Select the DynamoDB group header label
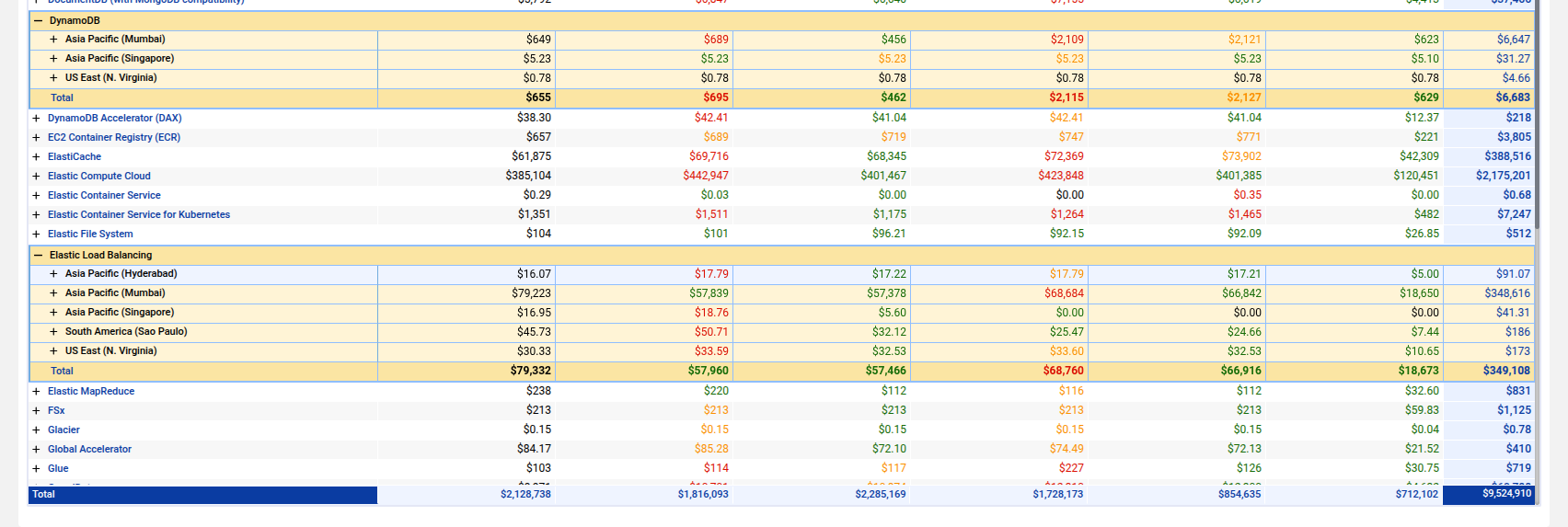The height and width of the screenshot is (527, 1568). 75,20
